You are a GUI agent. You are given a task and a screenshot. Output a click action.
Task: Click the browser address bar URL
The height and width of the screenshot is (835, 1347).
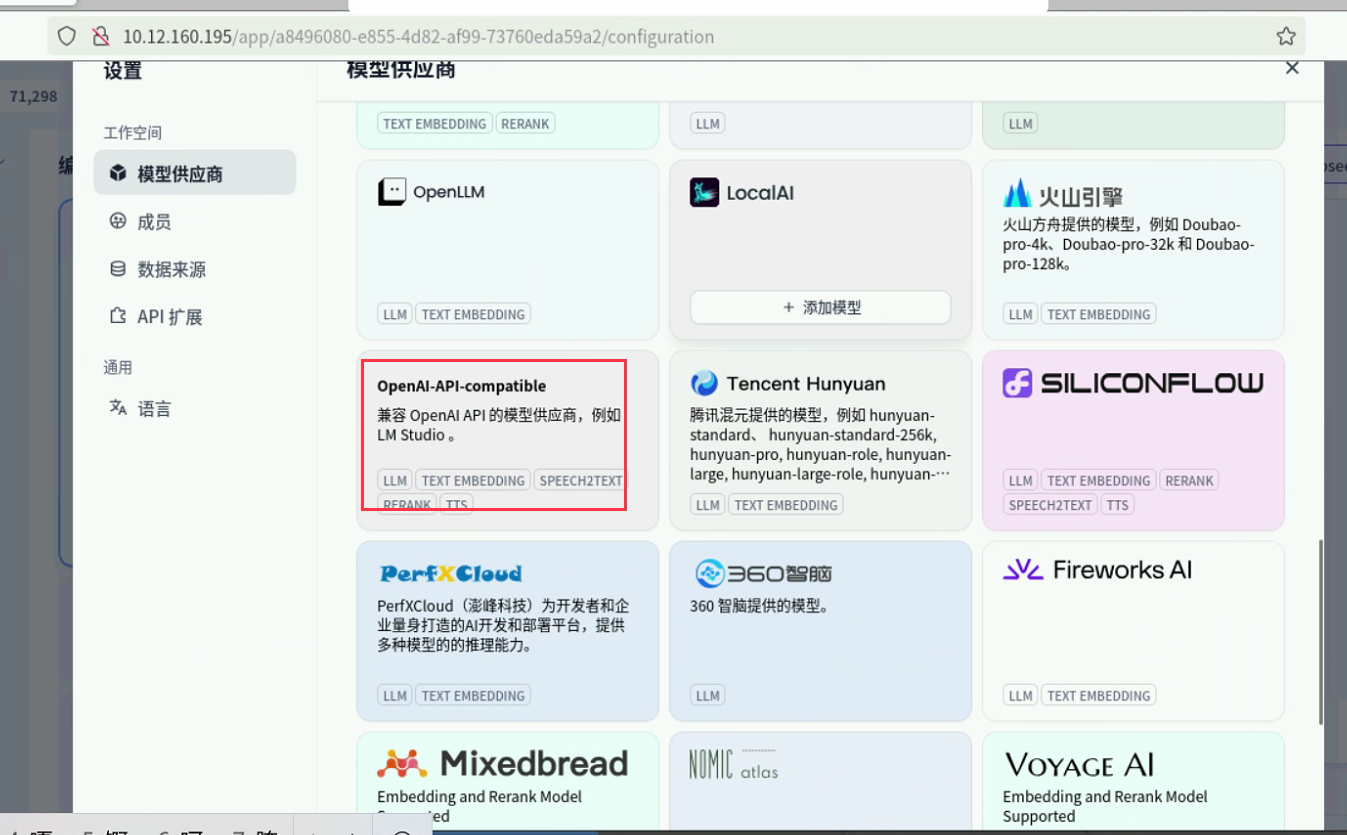[418, 37]
